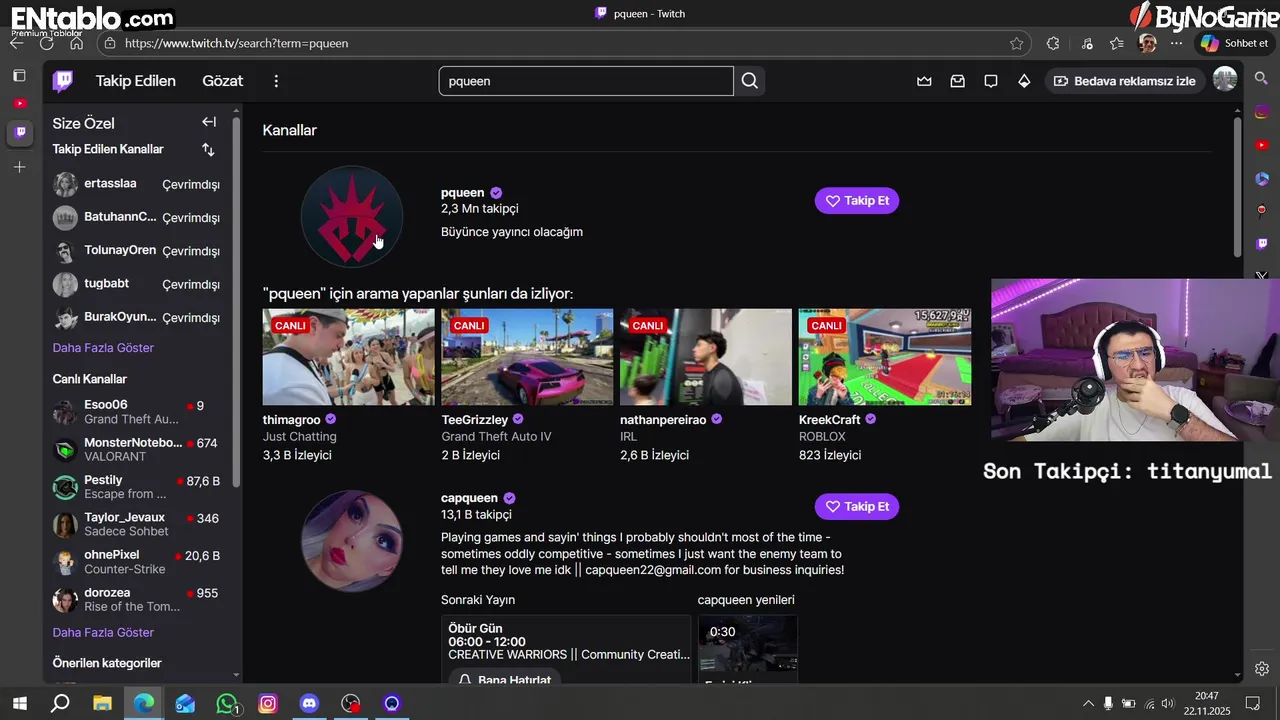
Task: Click the browser address bar URL
Action: (237, 43)
